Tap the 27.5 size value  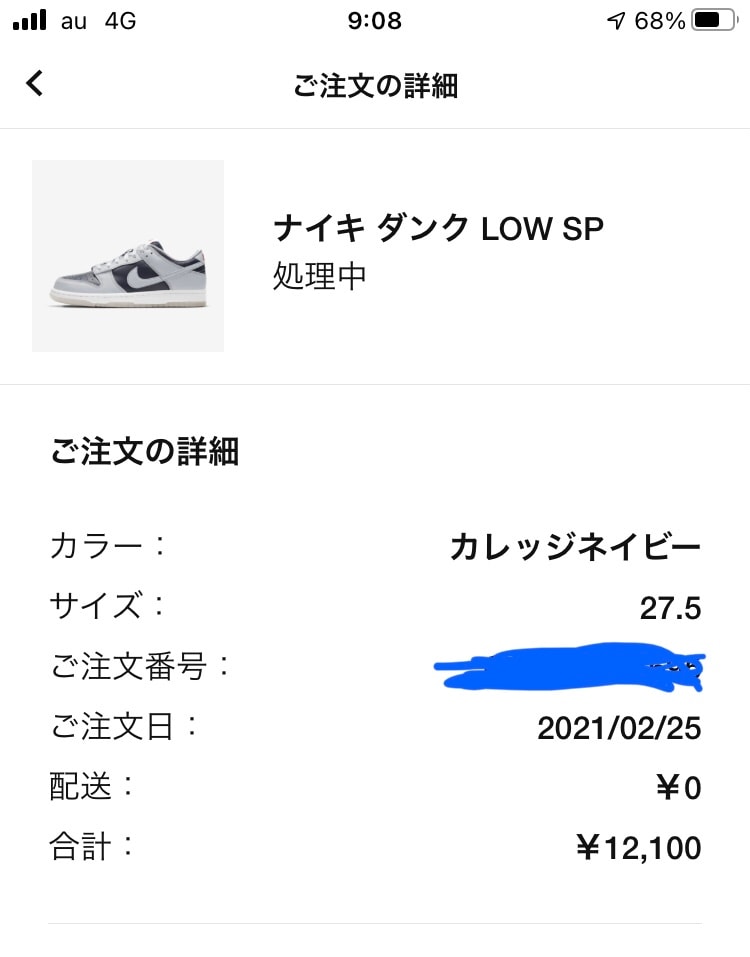point(670,607)
